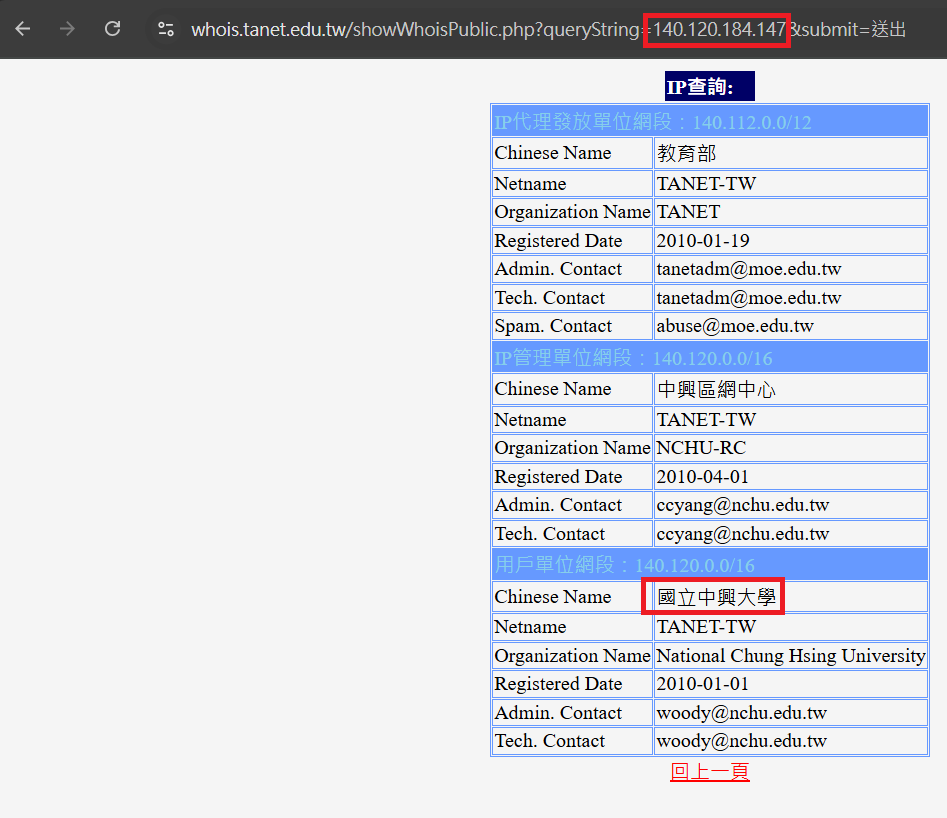This screenshot has height=818, width=947.
Task: Go back using the browser back arrow
Action: point(23,28)
